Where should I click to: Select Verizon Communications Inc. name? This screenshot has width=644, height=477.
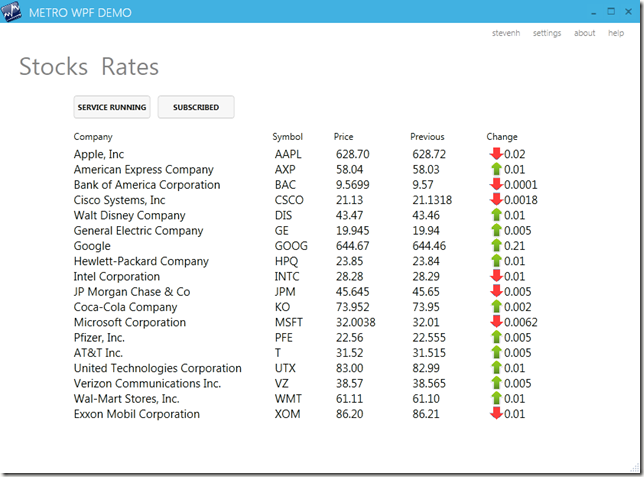147,383
